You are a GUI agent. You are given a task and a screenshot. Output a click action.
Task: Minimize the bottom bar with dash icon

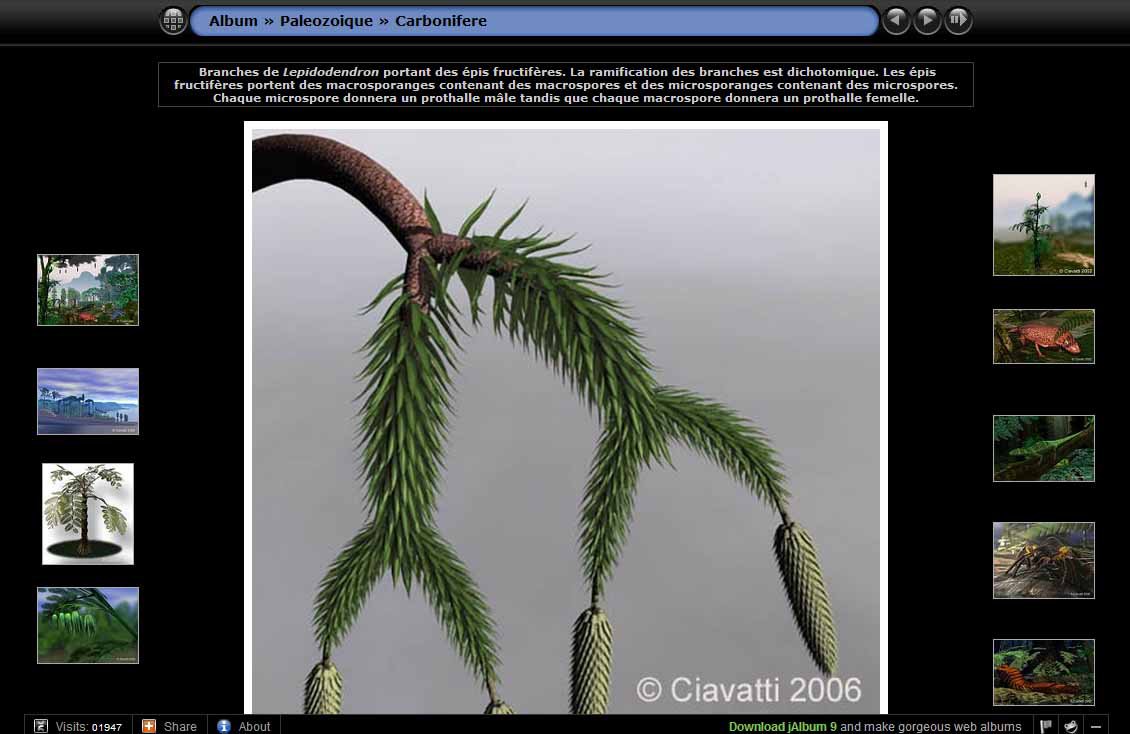point(1096,726)
